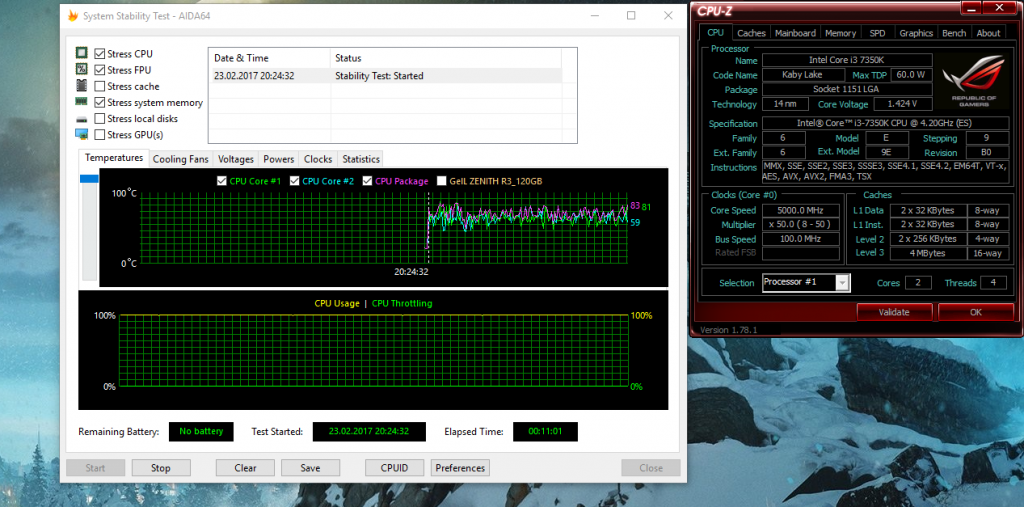
Task: Click the 20:24:32 marker on the temperature graph
Action: click(x=411, y=271)
